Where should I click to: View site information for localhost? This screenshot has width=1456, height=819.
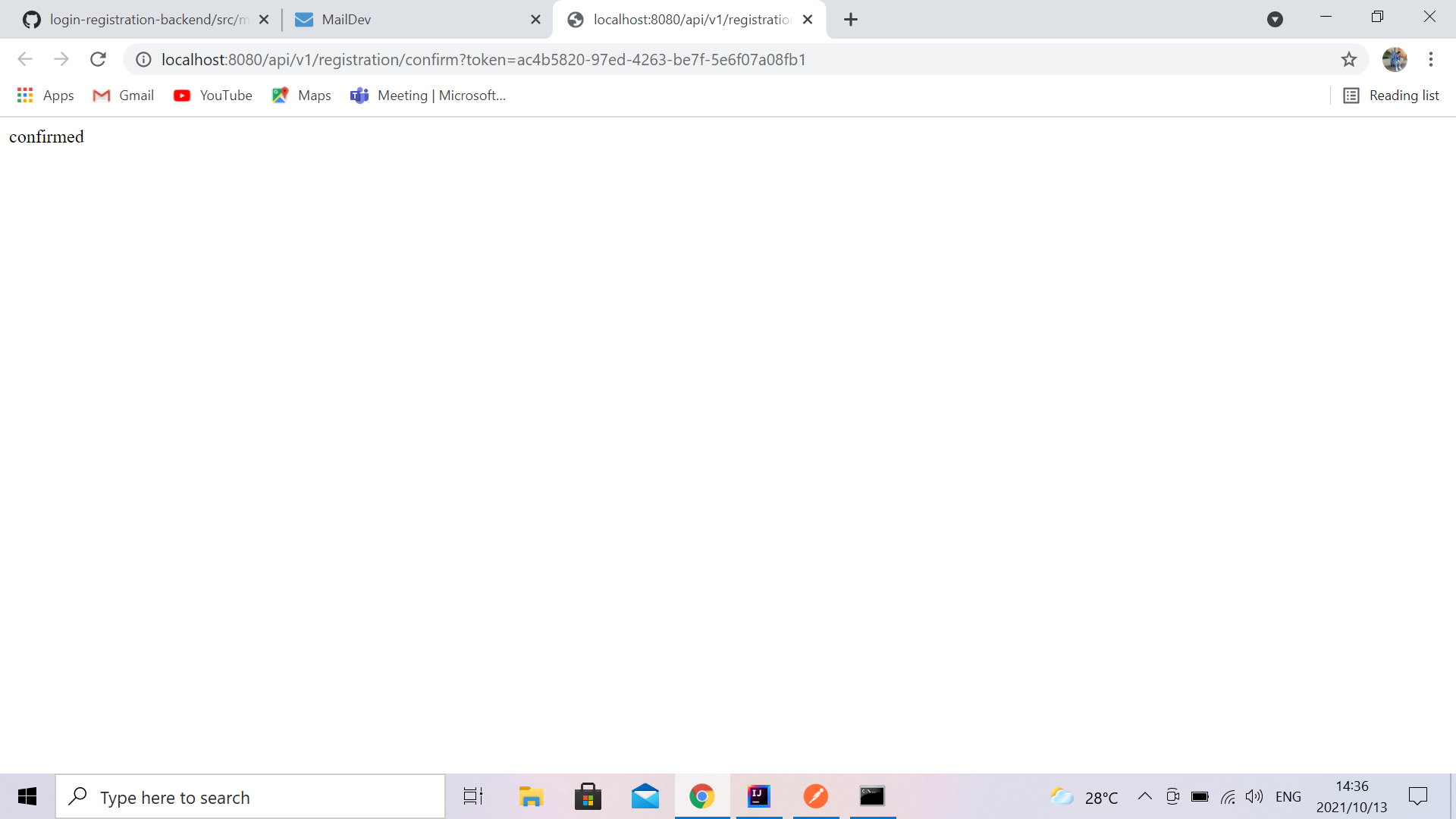tap(143, 59)
